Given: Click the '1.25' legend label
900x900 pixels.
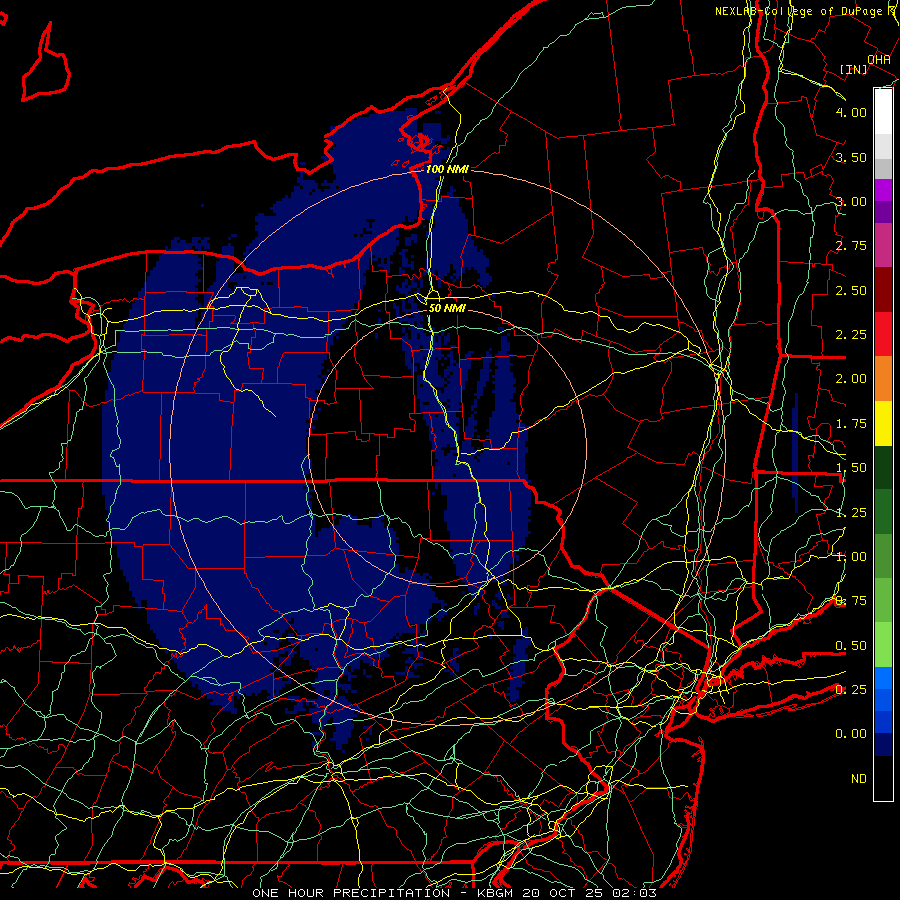Looking at the screenshot, I should pos(851,513).
